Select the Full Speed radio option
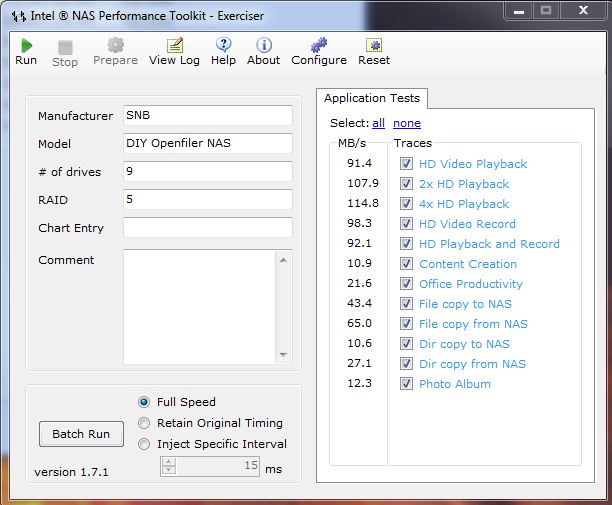The image size is (612, 505). tap(144, 402)
